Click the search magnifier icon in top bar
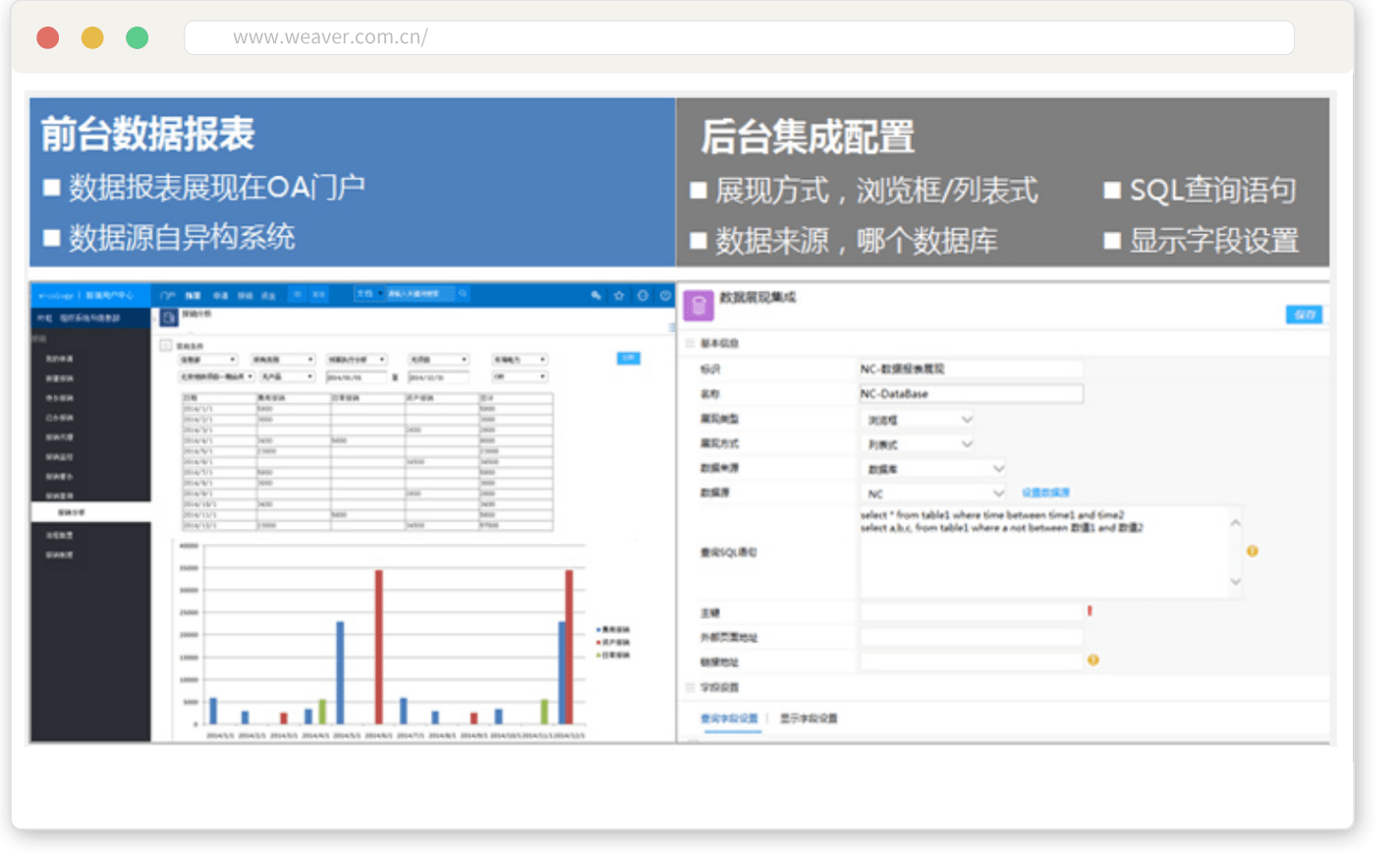Screen dimensions: 1400x860 [x=463, y=294]
